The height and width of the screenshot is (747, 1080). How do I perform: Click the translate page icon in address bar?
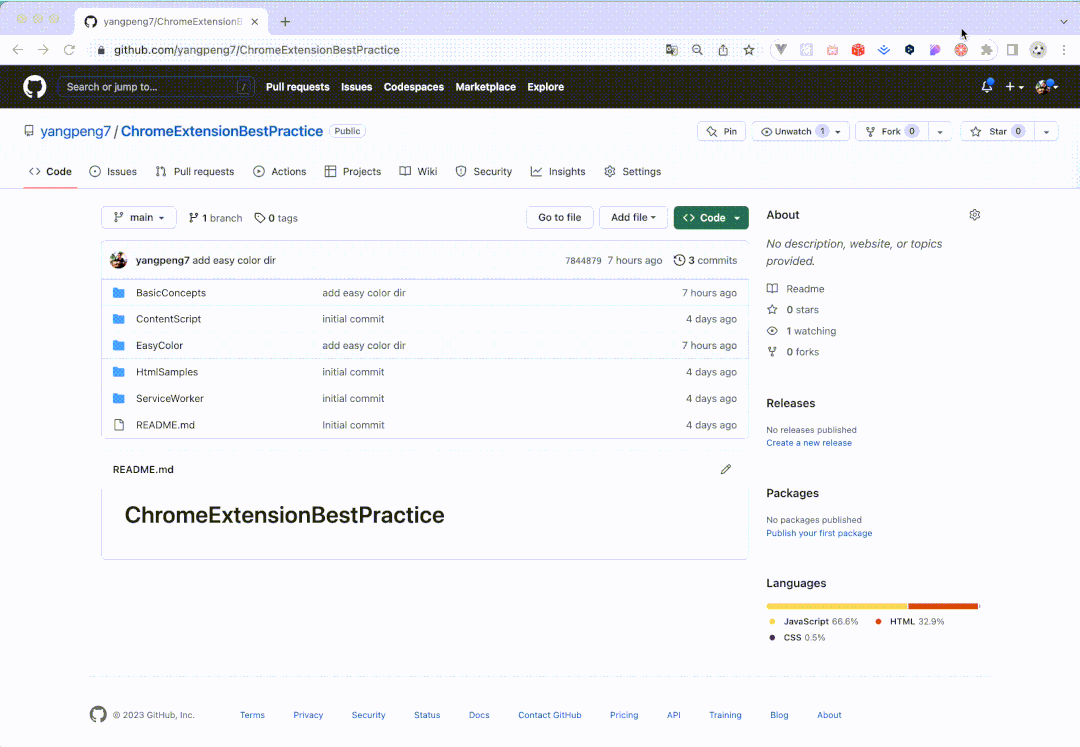(x=672, y=50)
